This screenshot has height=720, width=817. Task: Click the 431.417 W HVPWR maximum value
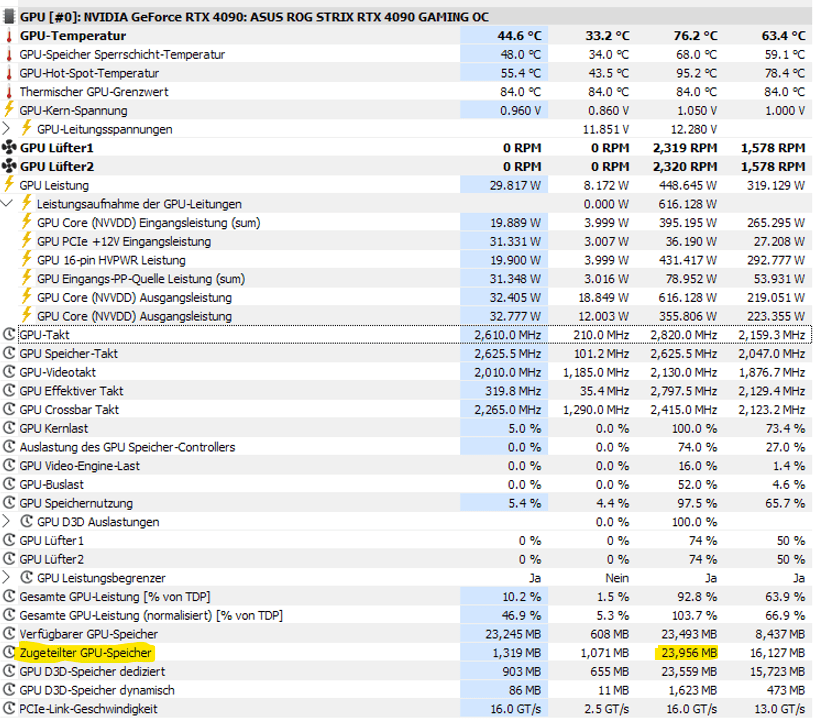click(688, 260)
